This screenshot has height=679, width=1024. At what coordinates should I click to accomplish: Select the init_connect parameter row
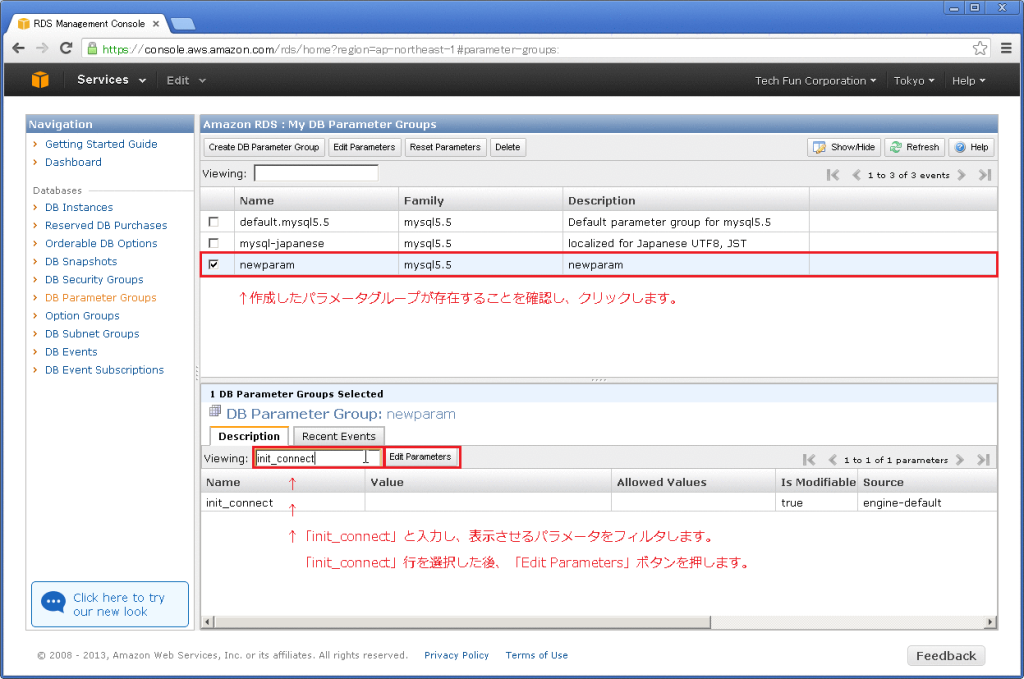pos(599,503)
